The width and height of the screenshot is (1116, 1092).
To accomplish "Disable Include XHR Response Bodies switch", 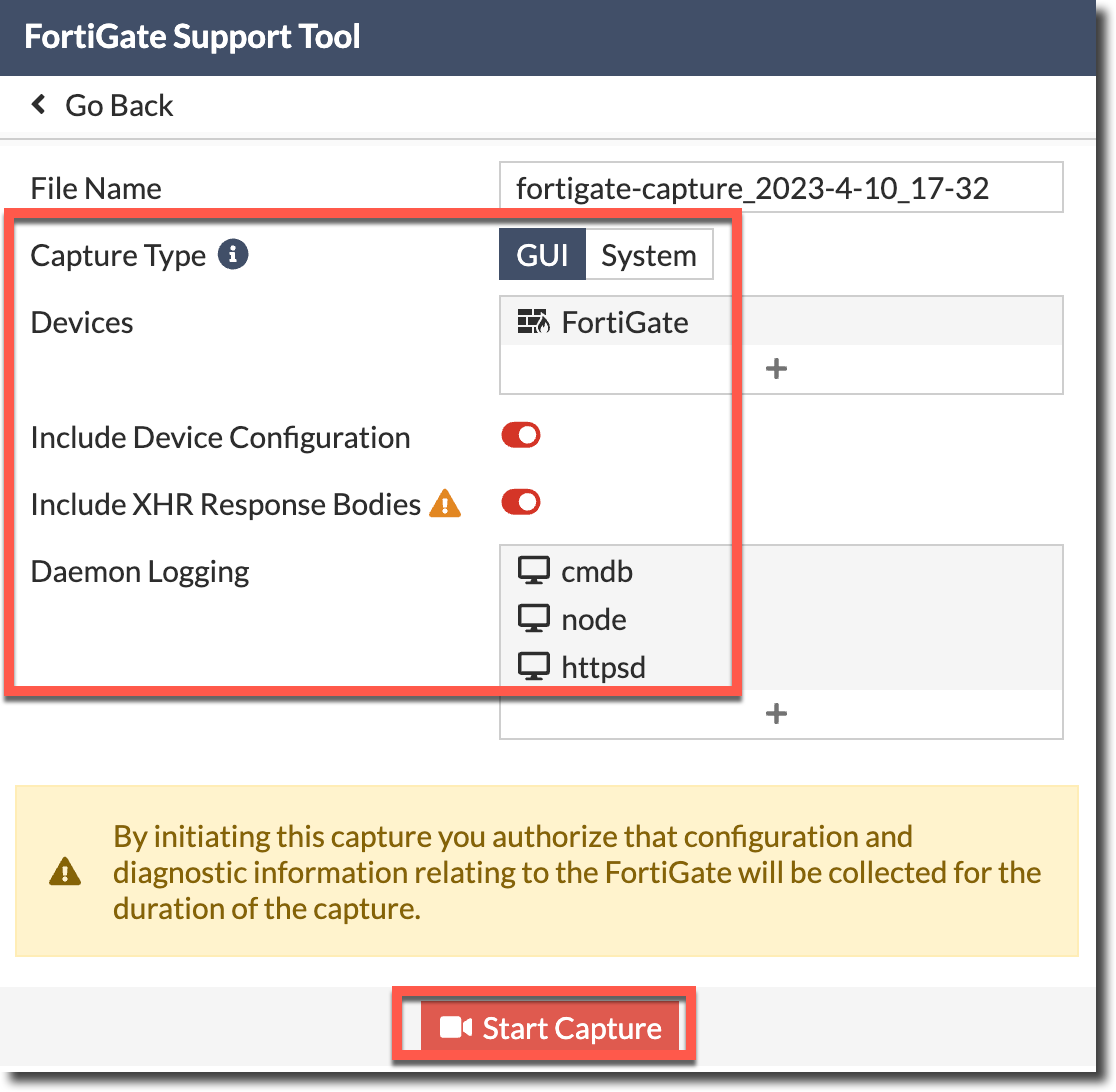I will [521, 503].
